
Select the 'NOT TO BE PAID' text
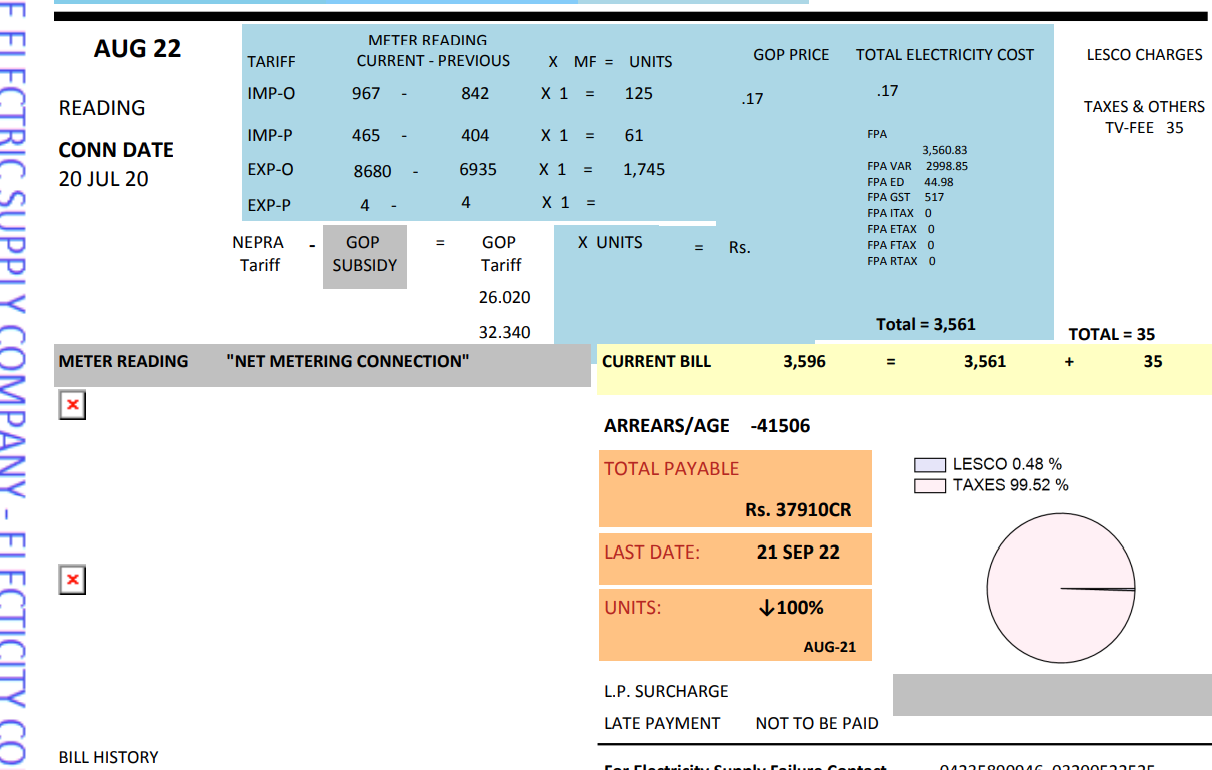click(x=817, y=723)
